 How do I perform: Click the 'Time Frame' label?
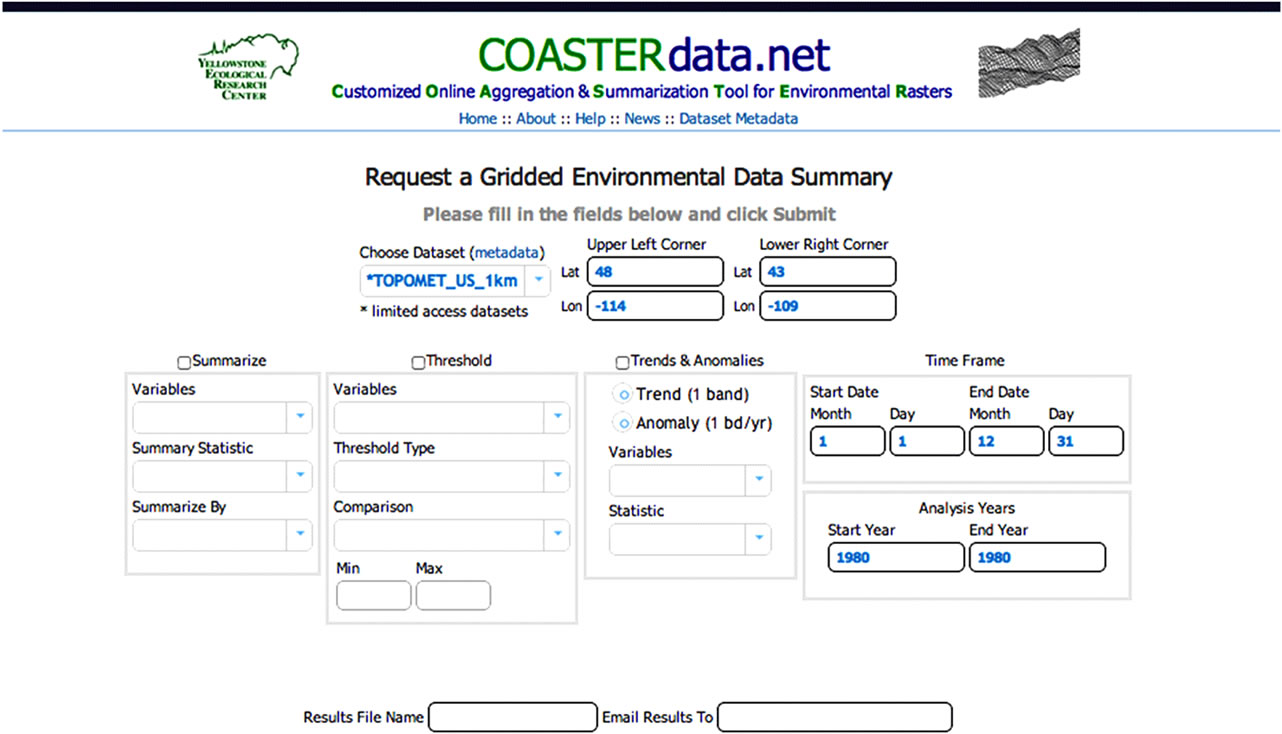tap(965, 360)
